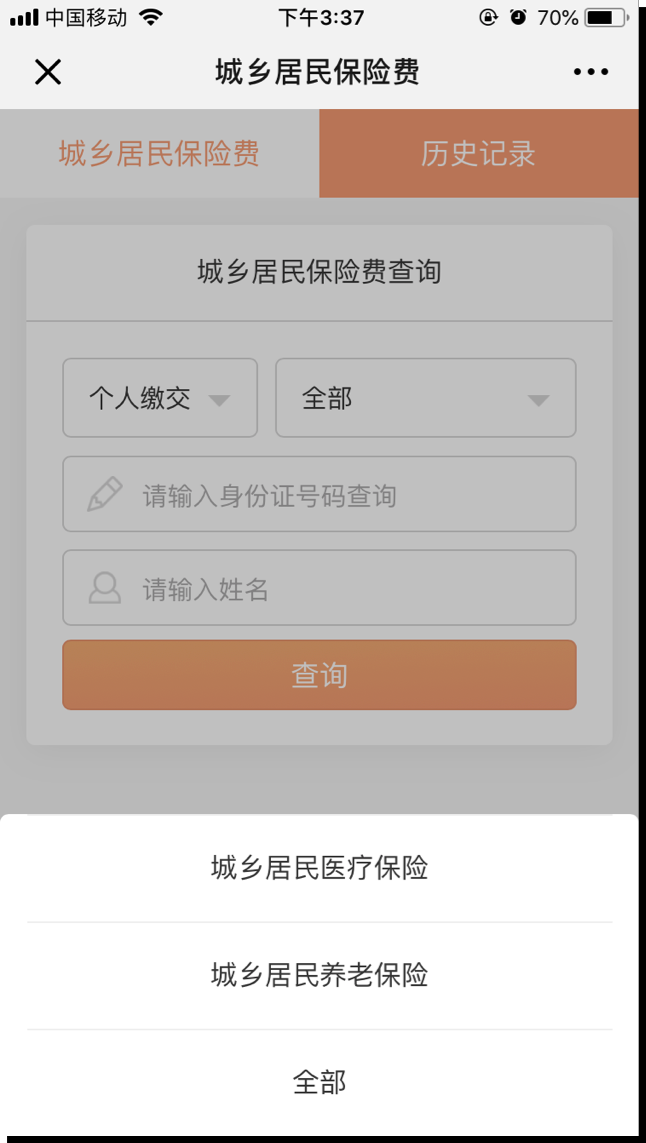This screenshot has width=646, height=1143.
Task: Switch to the 城乡居民保险费 tab
Action: (159, 154)
